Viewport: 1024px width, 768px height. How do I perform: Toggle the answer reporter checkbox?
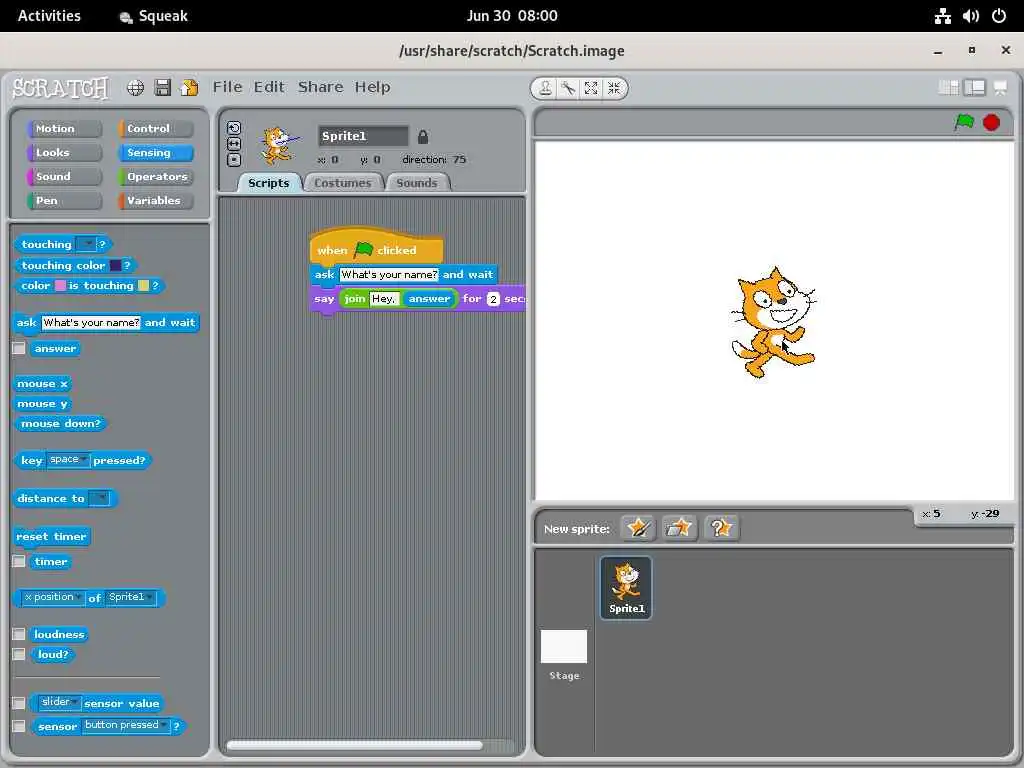[19, 348]
